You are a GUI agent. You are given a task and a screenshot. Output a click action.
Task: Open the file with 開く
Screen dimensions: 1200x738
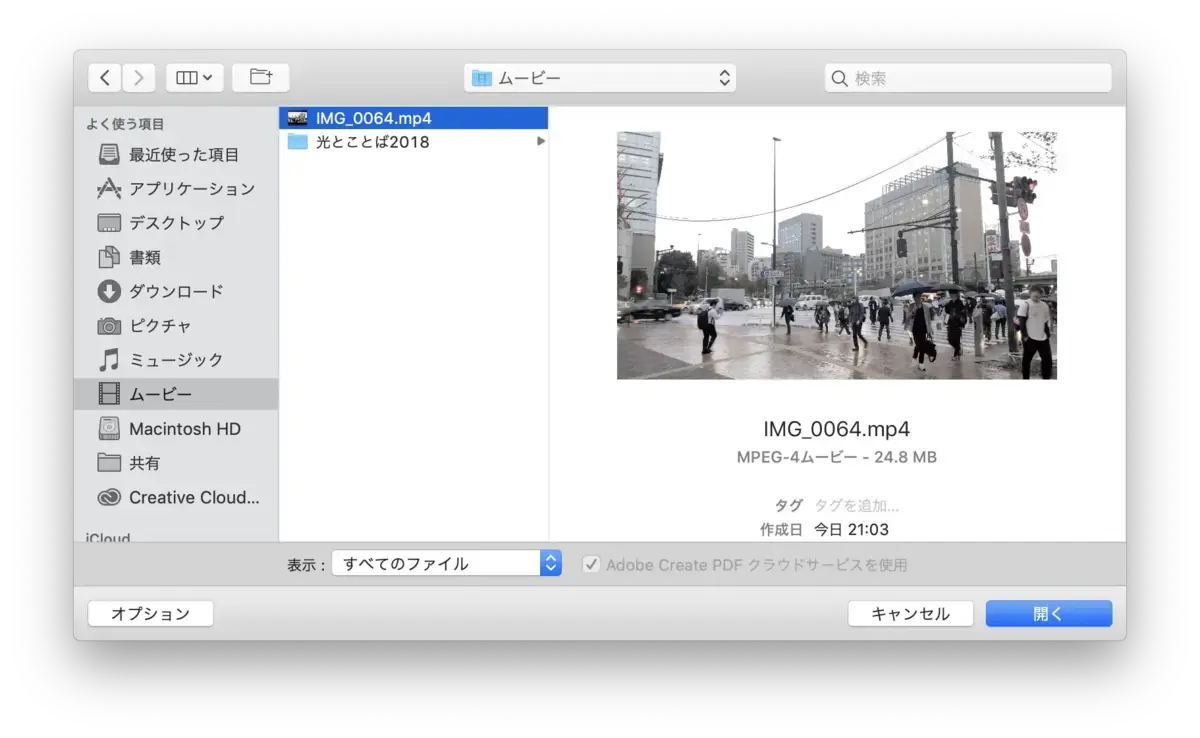click(1048, 613)
